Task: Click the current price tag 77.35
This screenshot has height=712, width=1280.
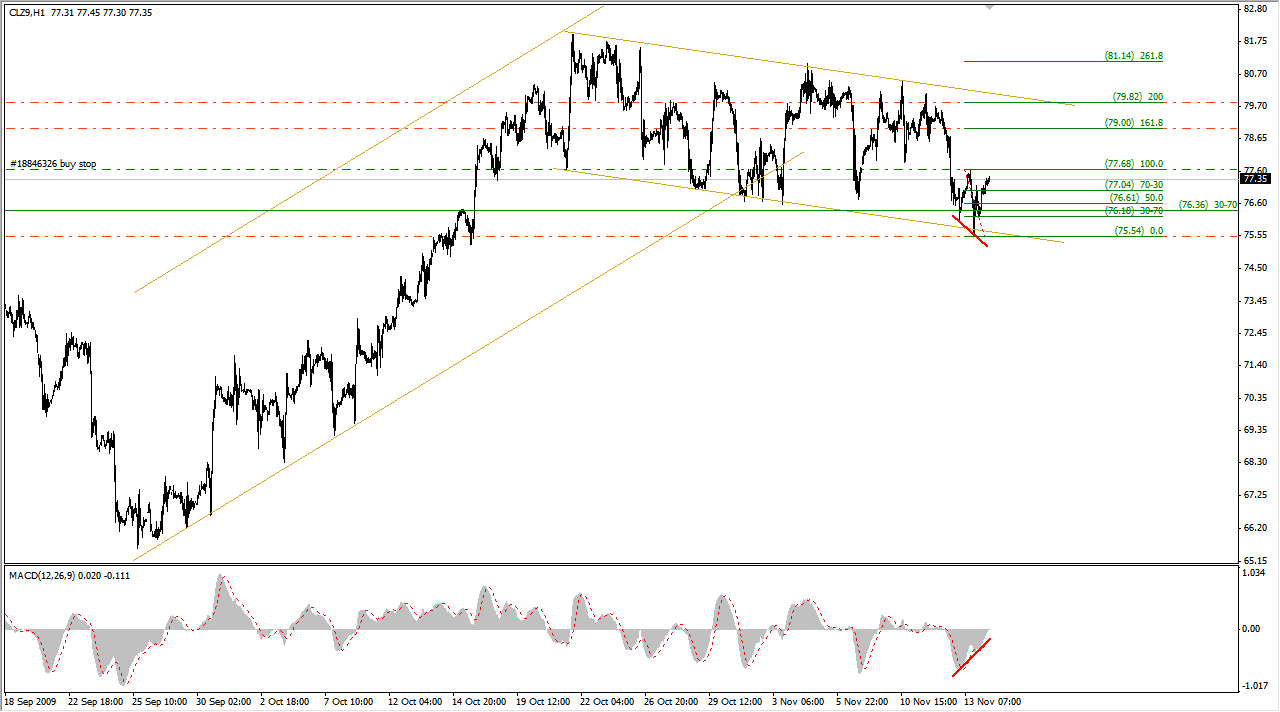Action: 1254,178
